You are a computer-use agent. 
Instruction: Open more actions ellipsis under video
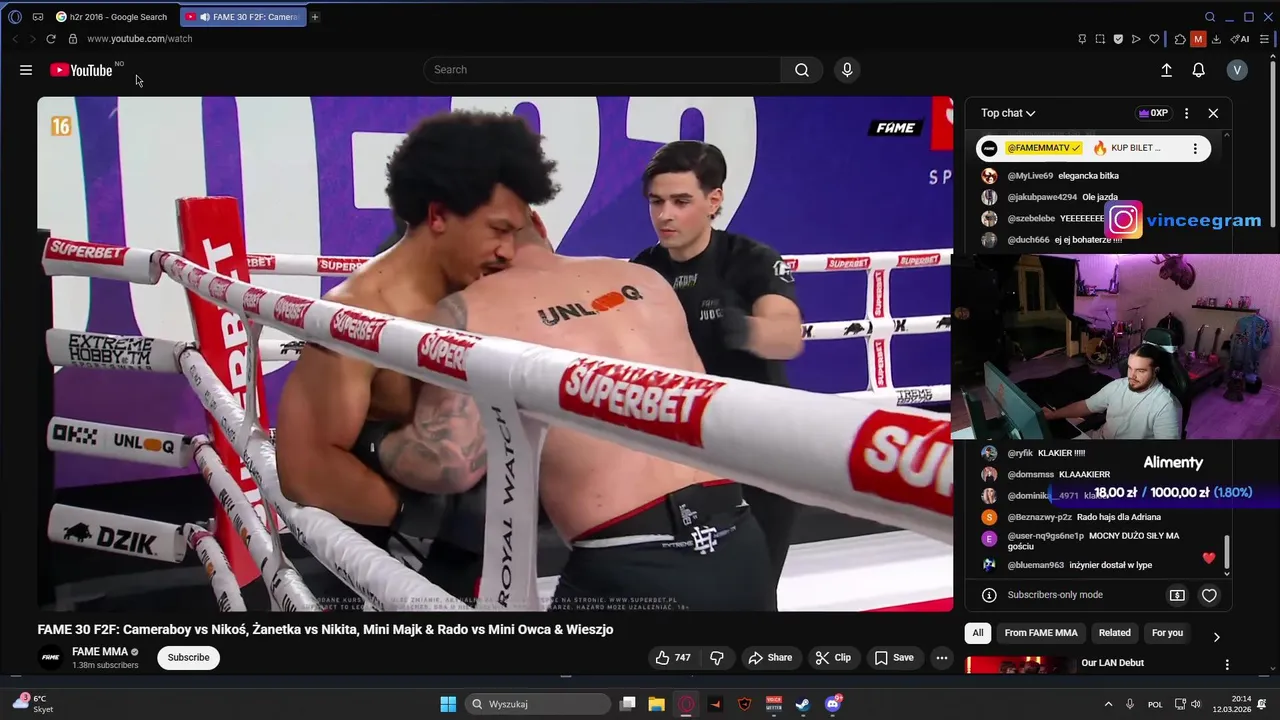coord(942,657)
